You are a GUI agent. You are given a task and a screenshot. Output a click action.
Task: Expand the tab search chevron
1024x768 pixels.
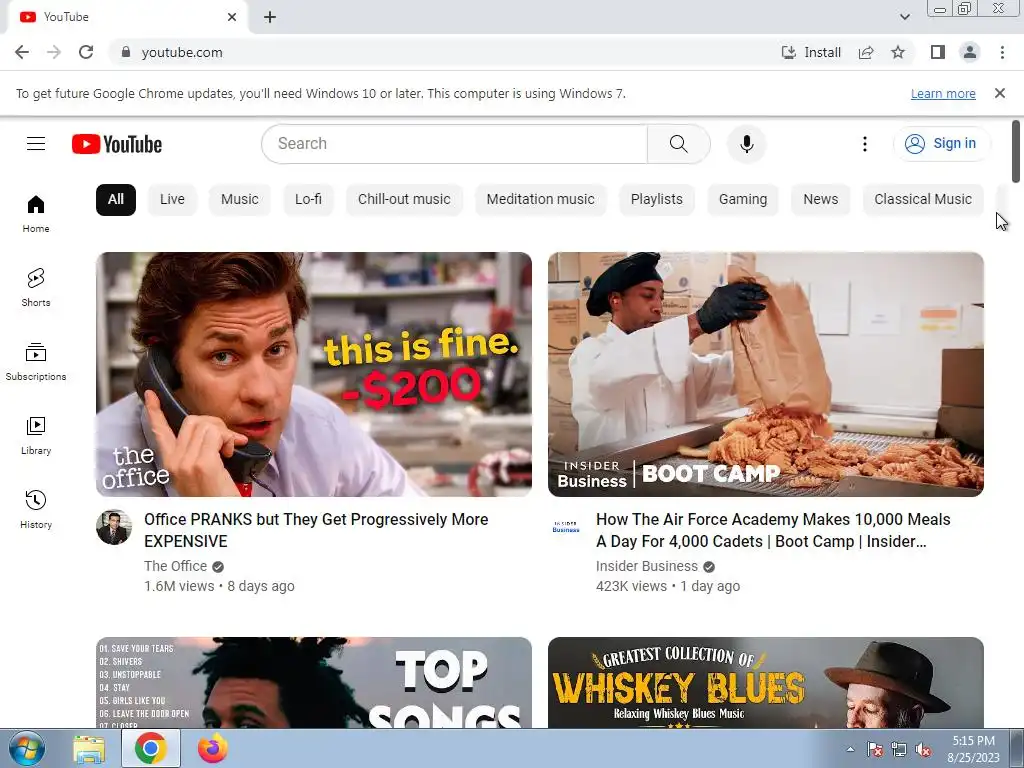click(904, 17)
